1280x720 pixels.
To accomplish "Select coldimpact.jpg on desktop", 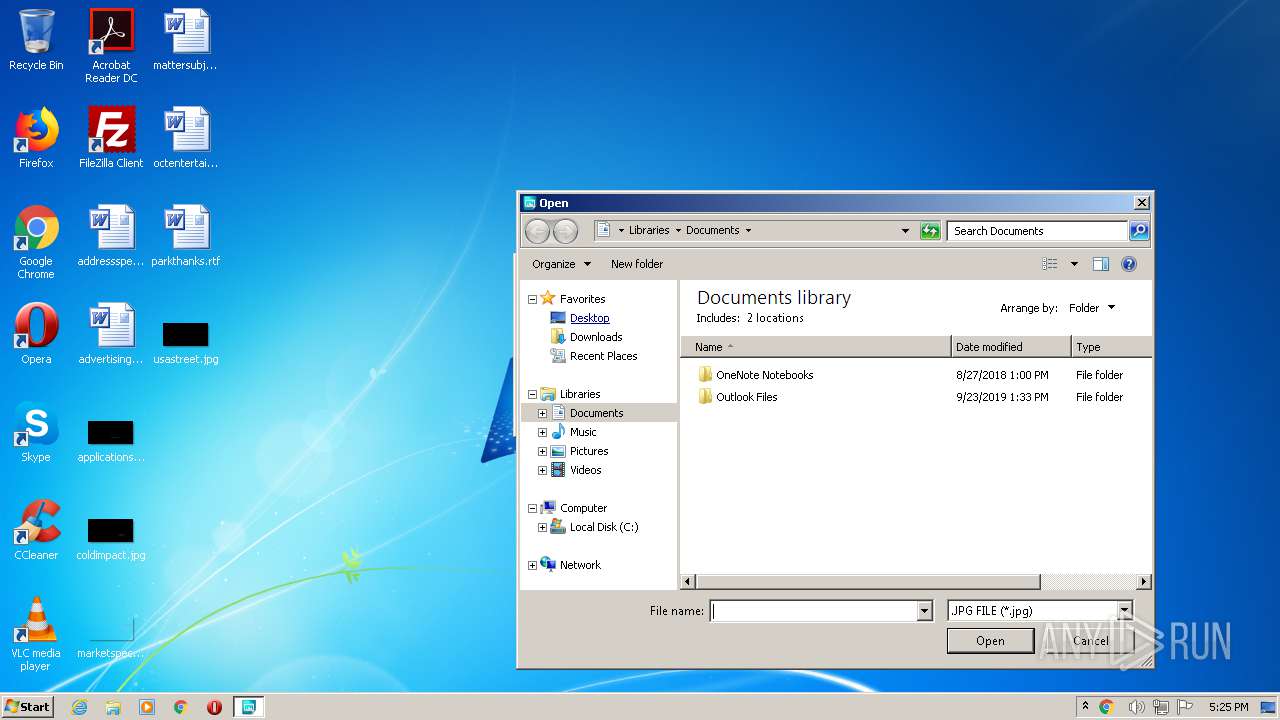I will (x=111, y=539).
